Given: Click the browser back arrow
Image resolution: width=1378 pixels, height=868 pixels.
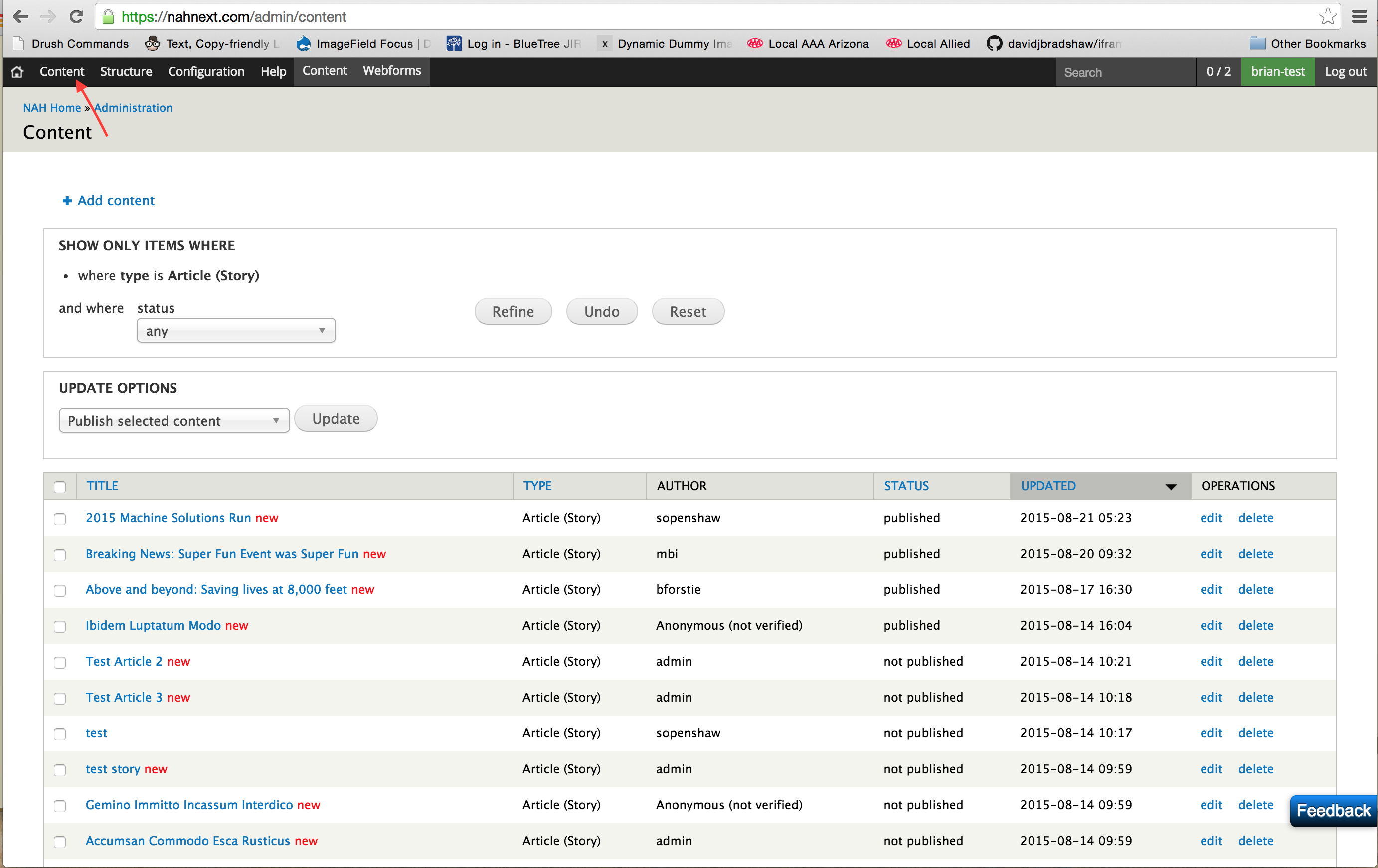Looking at the screenshot, I should 20,16.
